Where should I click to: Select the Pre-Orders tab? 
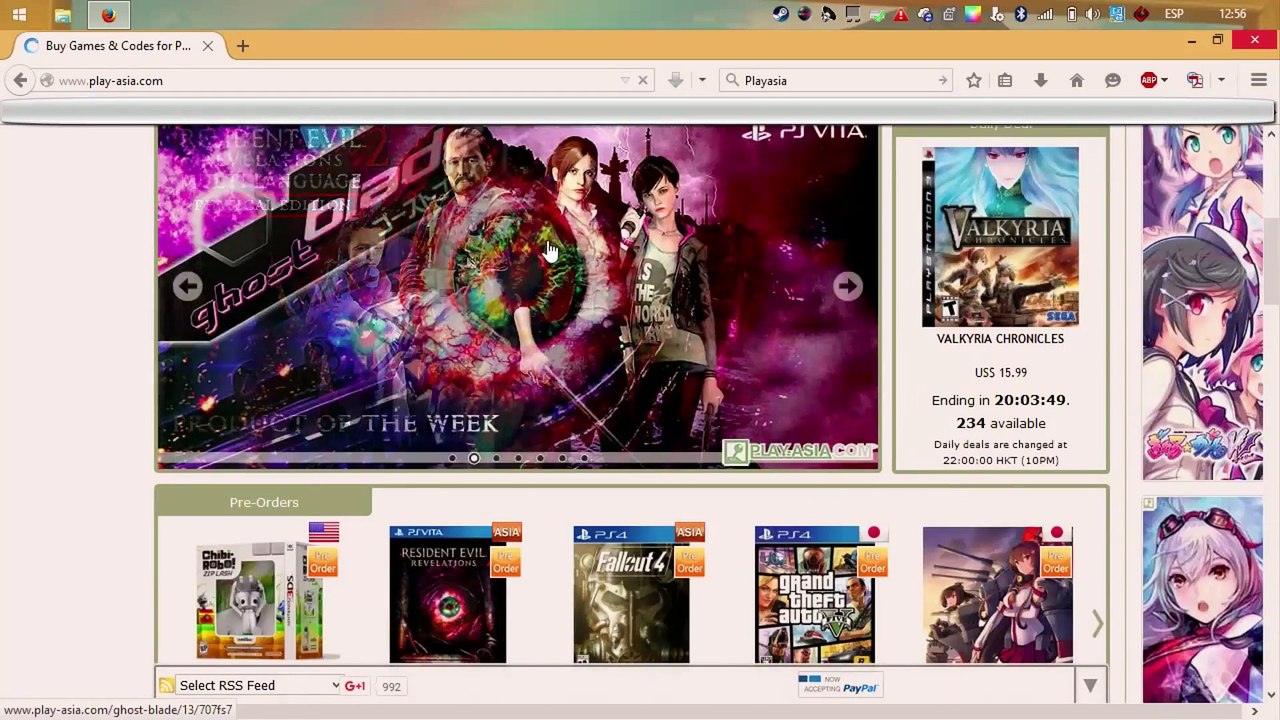point(264,502)
